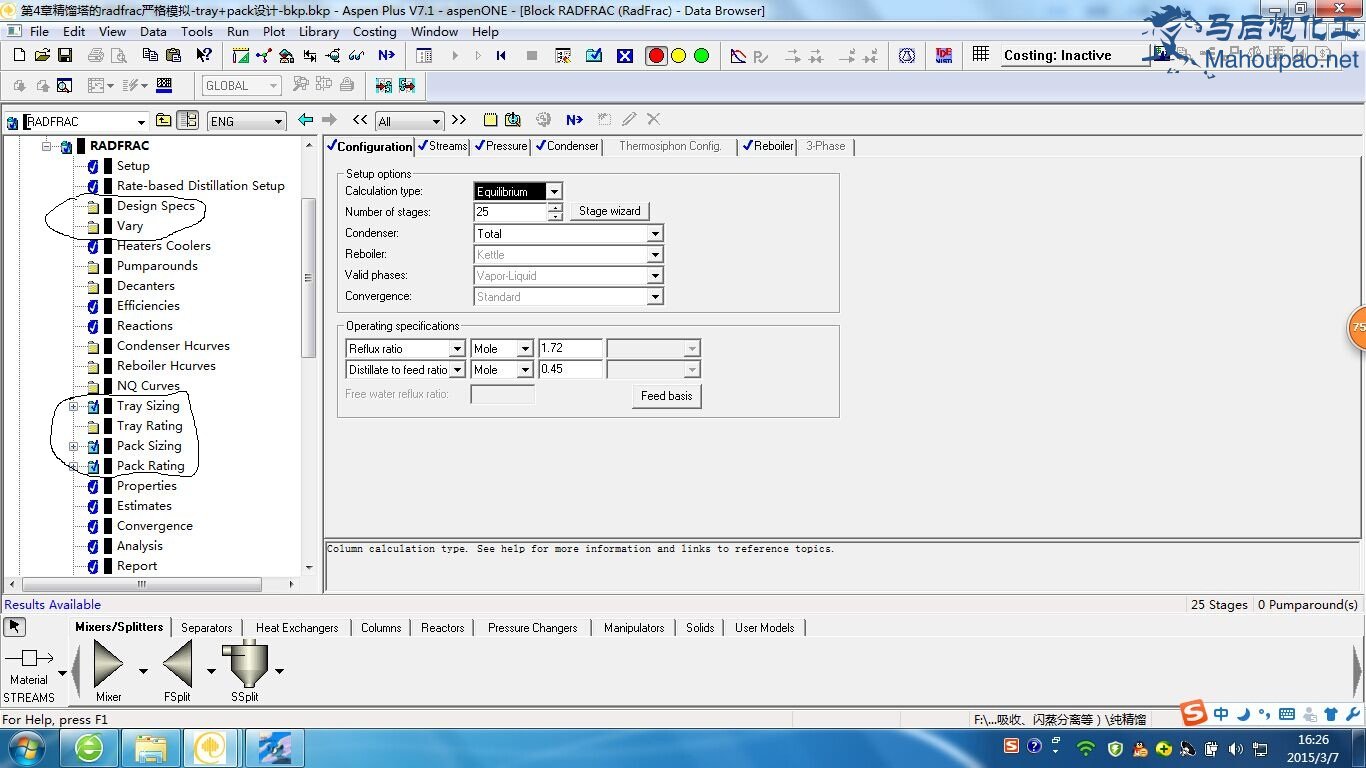1366x768 pixels.
Task: Click the New file icon
Action: [x=18, y=56]
